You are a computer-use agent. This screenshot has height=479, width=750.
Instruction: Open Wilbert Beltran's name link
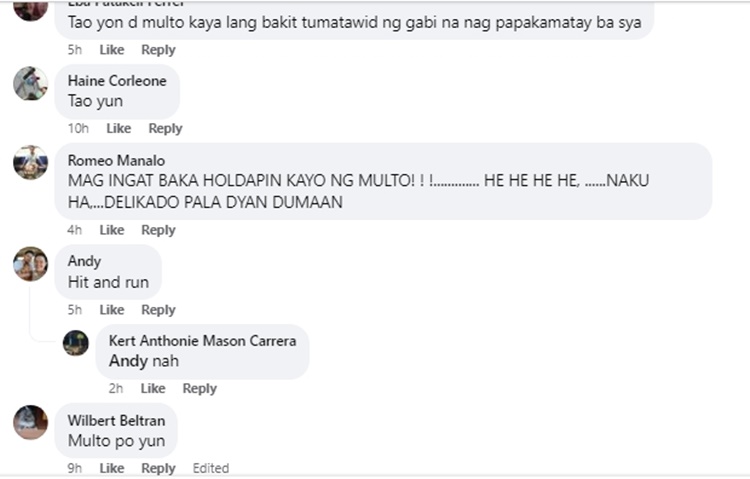coord(117,420)
